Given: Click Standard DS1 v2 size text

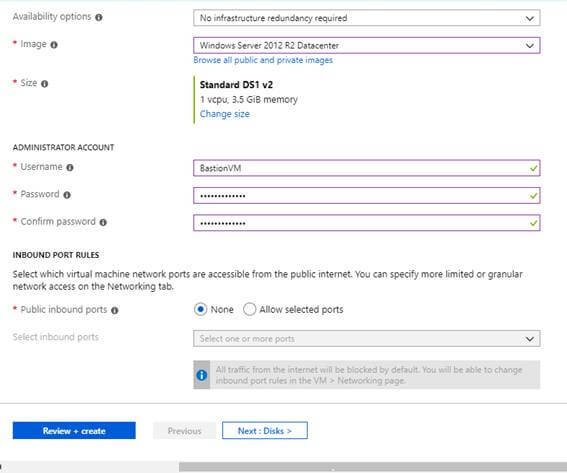Looking at the screenshot, I should 236,85.
